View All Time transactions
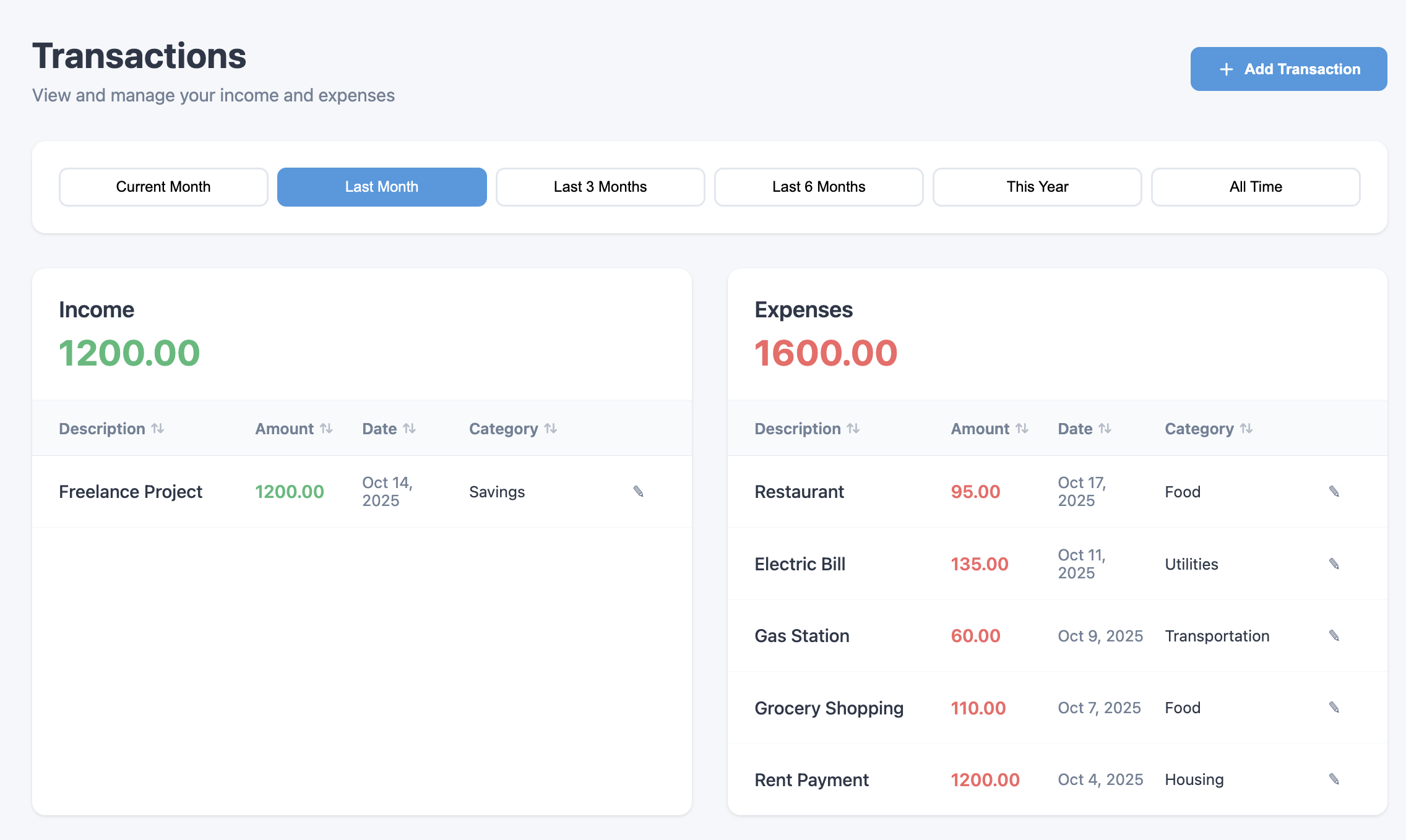The height and width of the screenshot is (840, 1406). pyautogui.click(x=1256, y=187)
